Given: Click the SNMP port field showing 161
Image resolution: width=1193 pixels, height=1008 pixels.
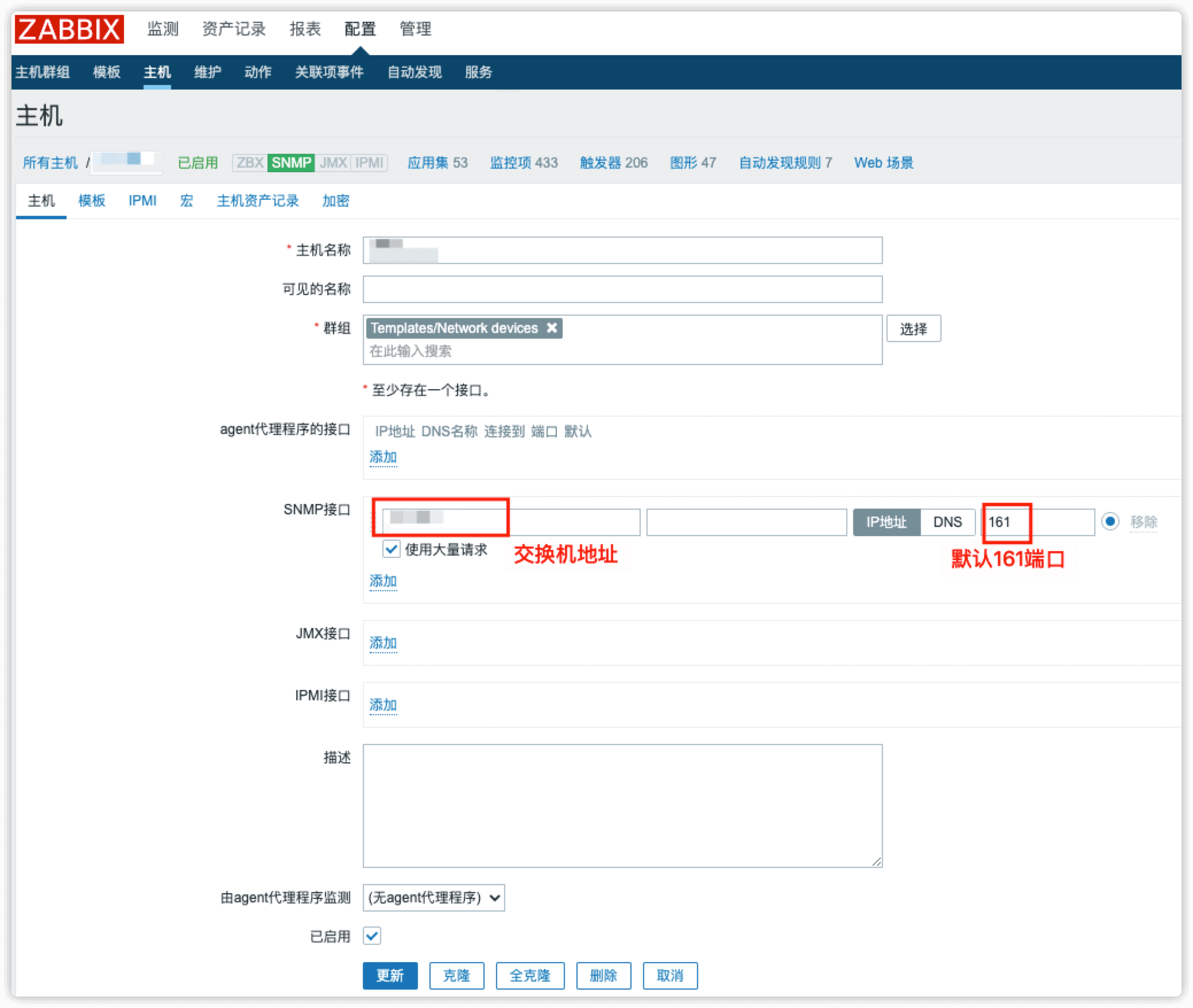Looking at the screenshot, I should 1038,522.
